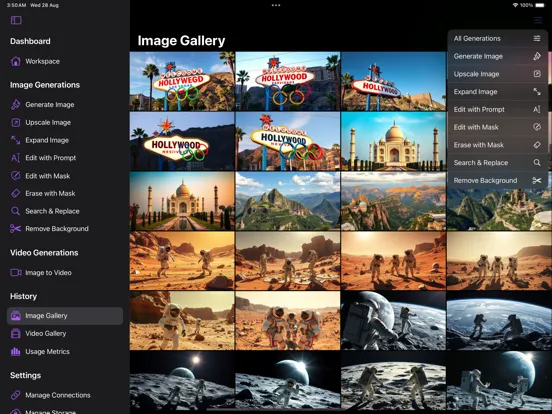This screenshot has width=552, height=414.
Task: Click the Workspace house icon
Action: click(15, 61)
